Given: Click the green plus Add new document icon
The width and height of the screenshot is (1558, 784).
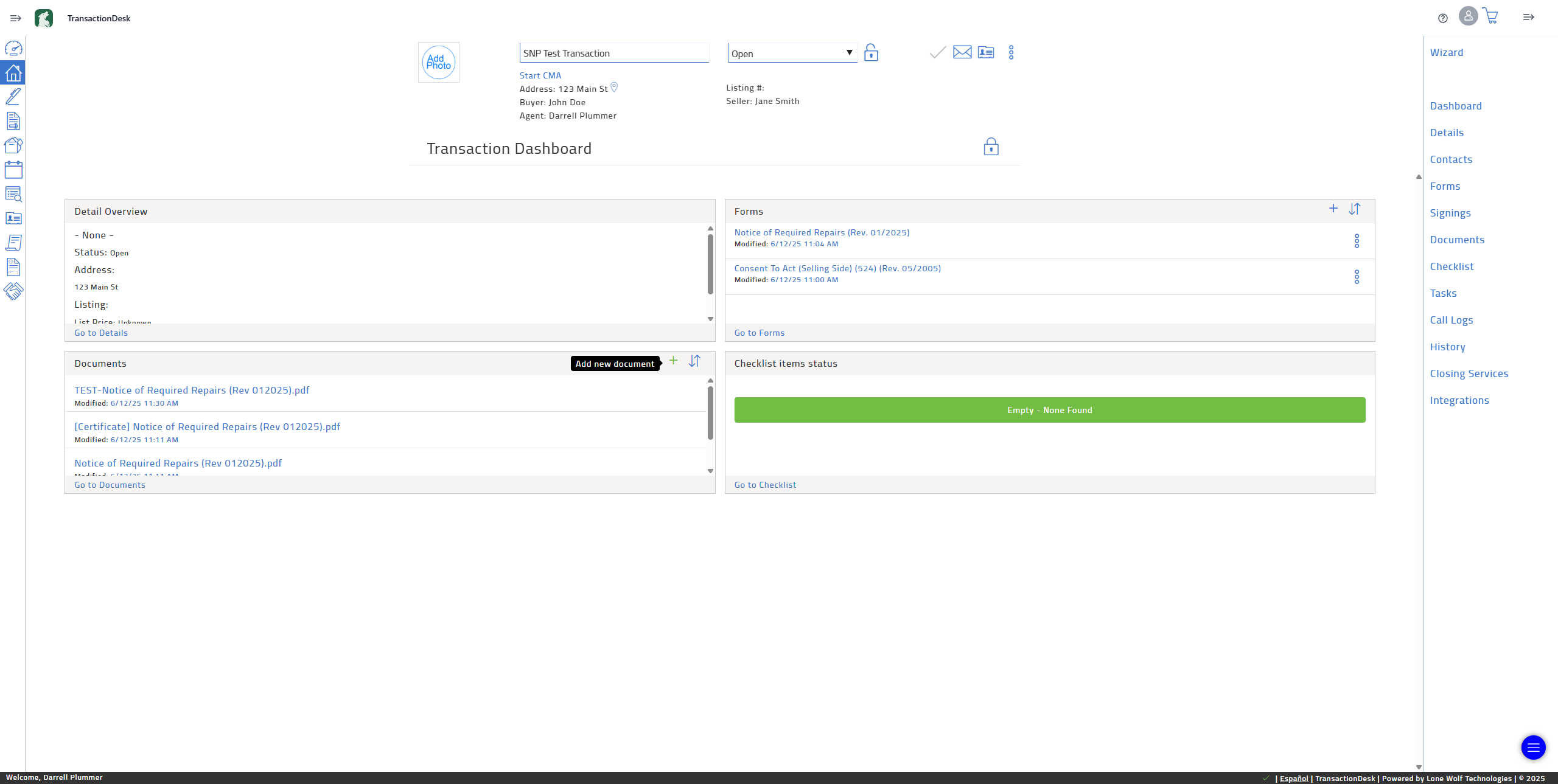Looking at the screenshot, I should [x=673, y=361].
